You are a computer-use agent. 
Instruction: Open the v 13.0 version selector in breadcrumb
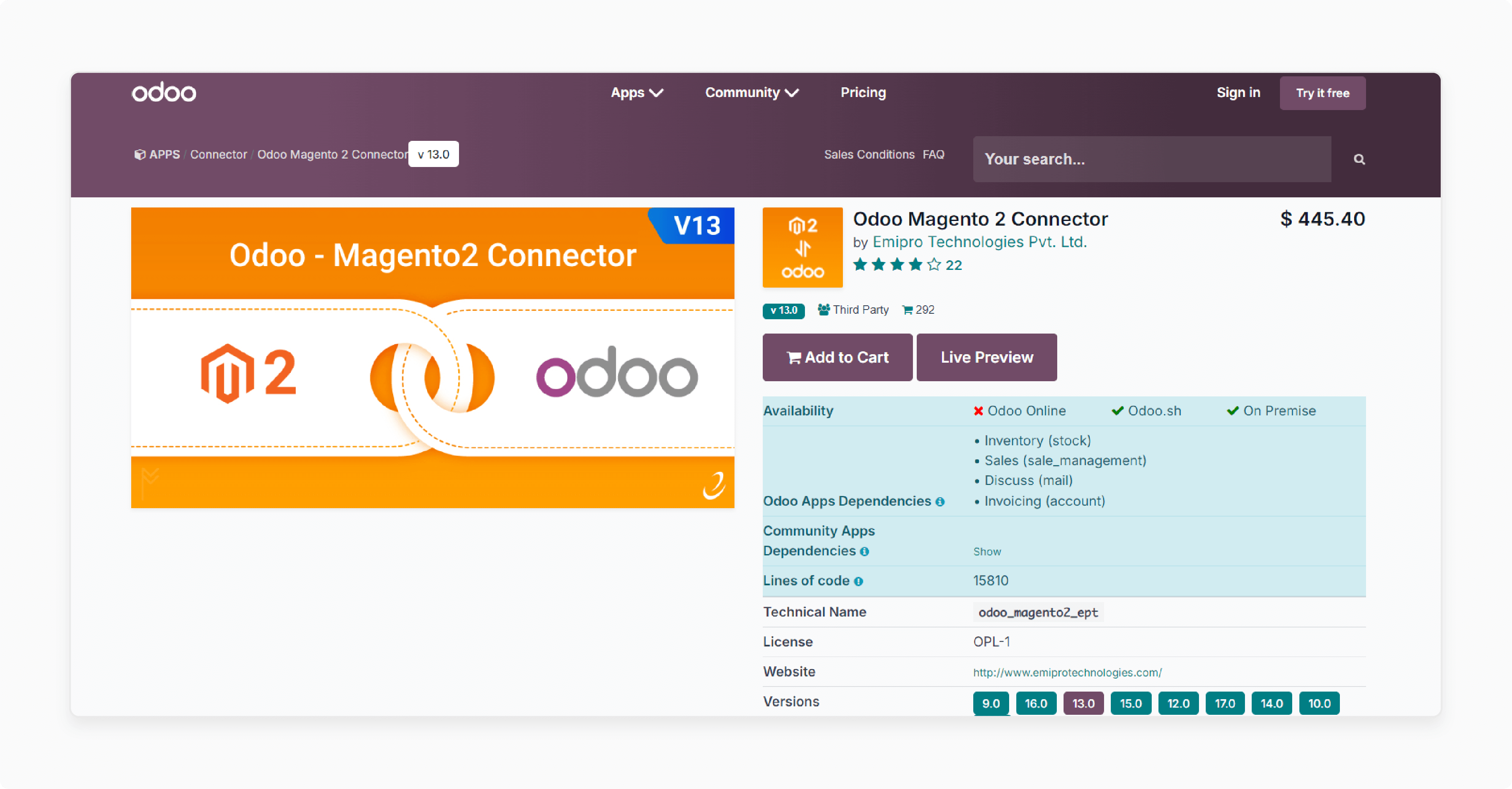[433, 154]
